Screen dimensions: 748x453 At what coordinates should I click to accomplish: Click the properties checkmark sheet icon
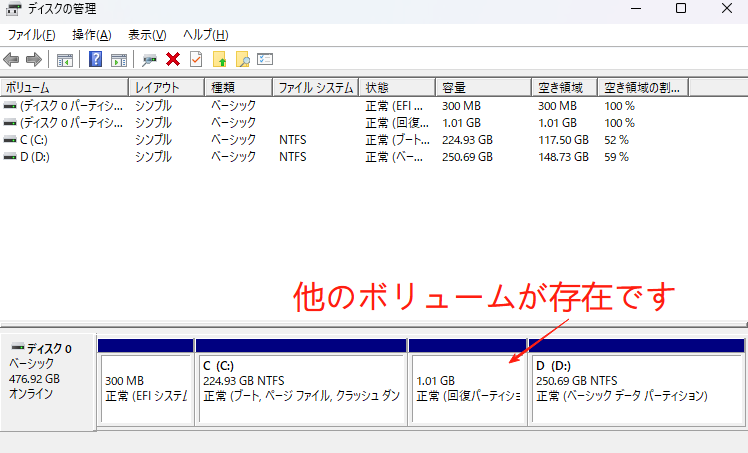point(195,59)
